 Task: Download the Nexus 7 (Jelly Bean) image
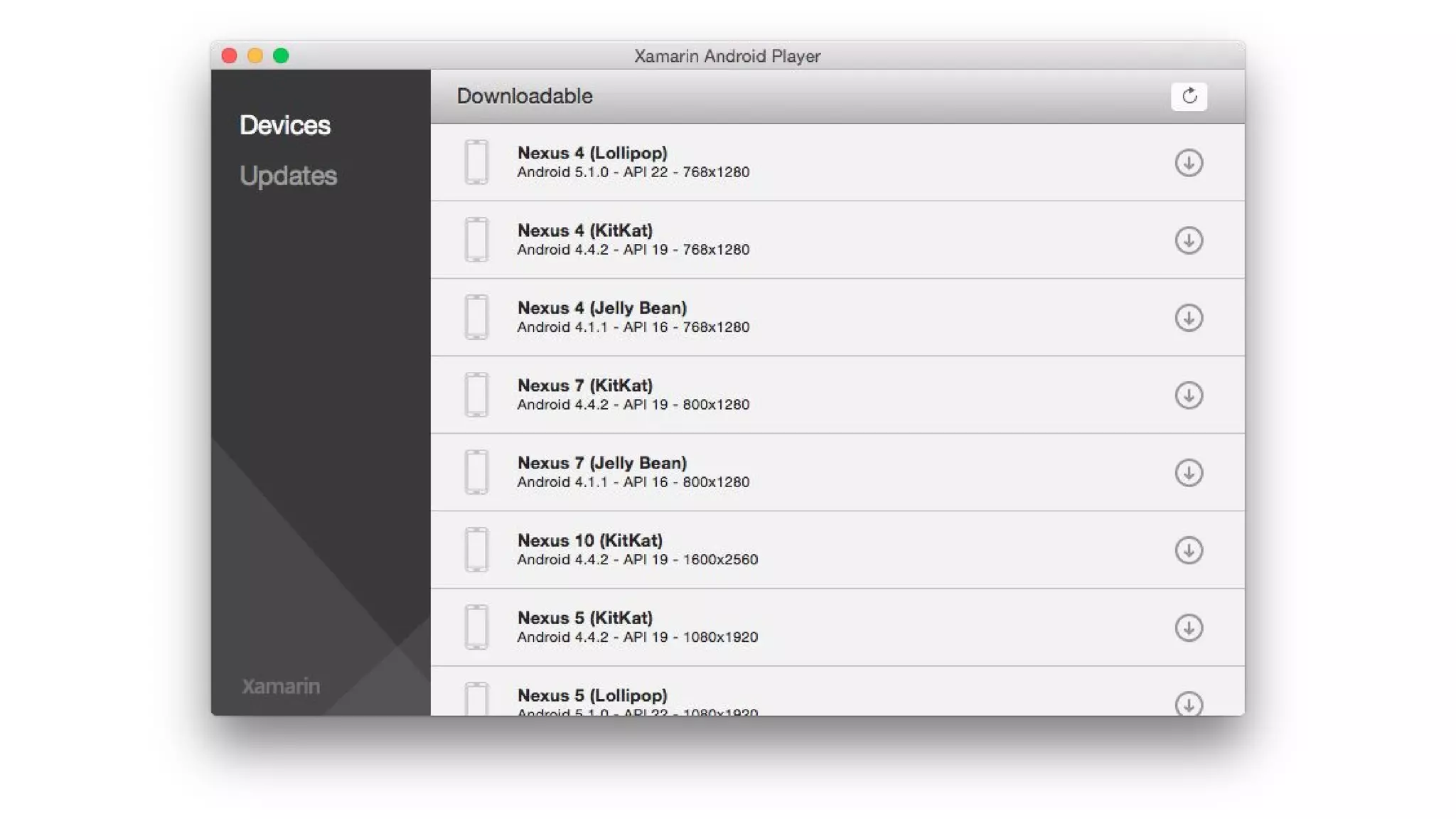click(1188, 473)
